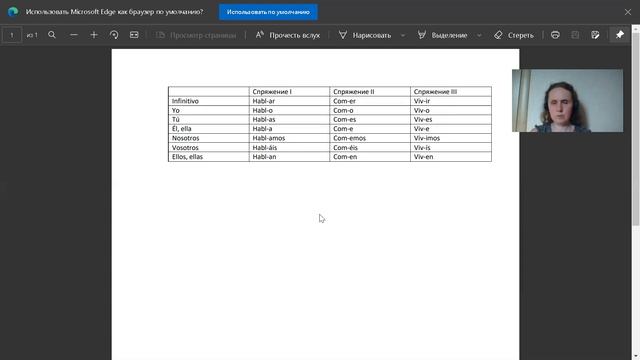Click the webcam video thumbnail
640x360 pixels.
coord(567,100)
